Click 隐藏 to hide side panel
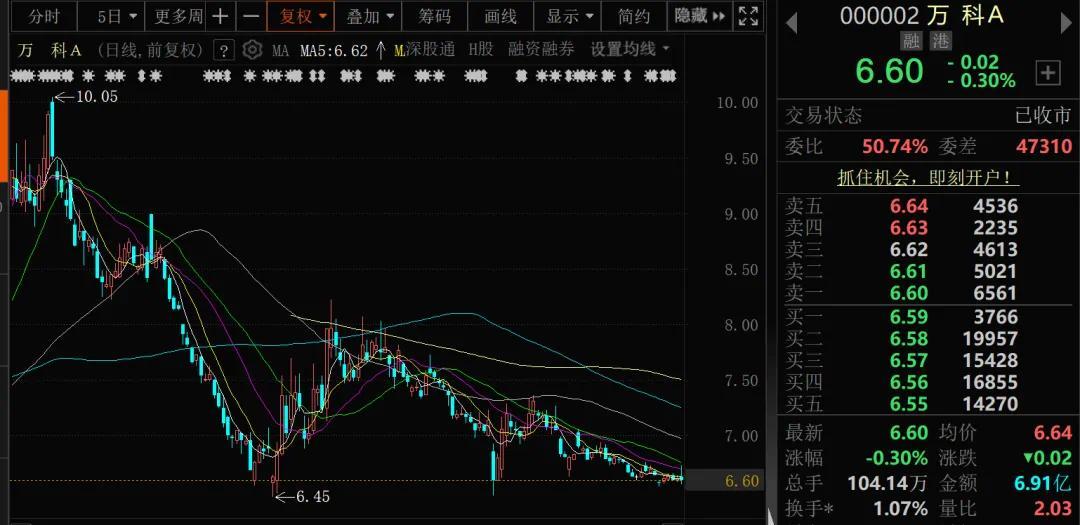 [699, 17]
